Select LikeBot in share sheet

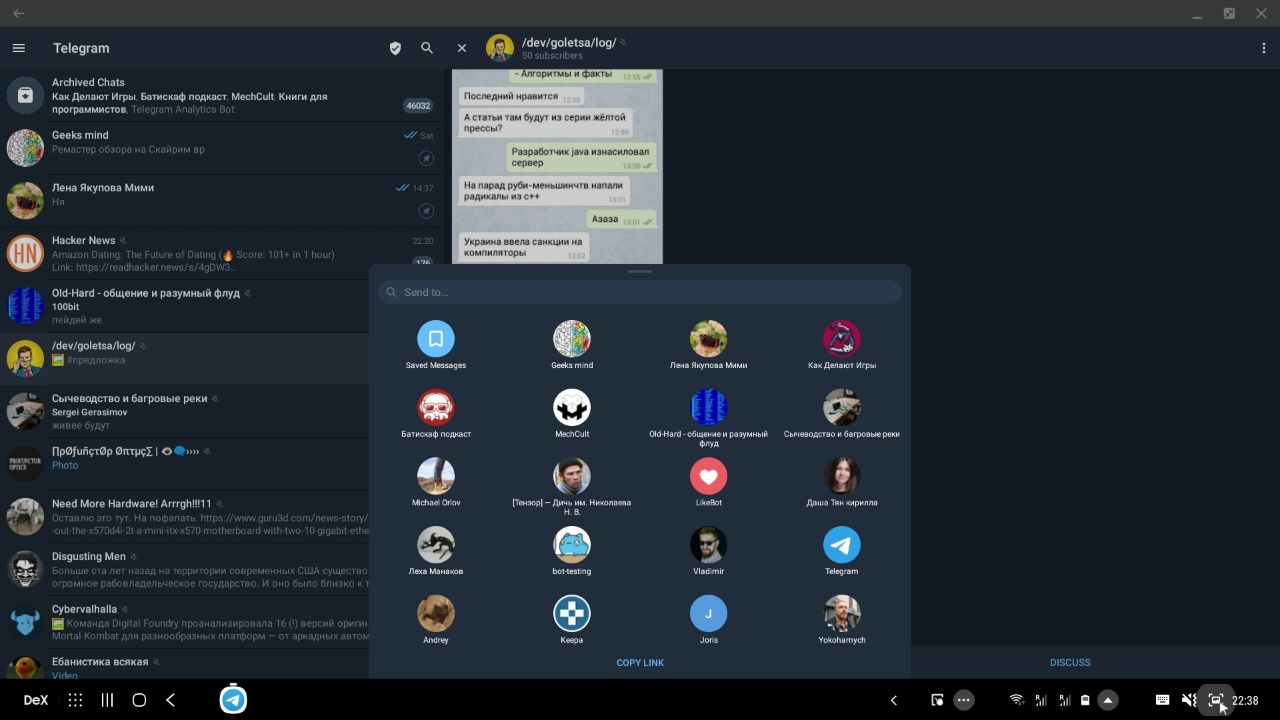708,483
